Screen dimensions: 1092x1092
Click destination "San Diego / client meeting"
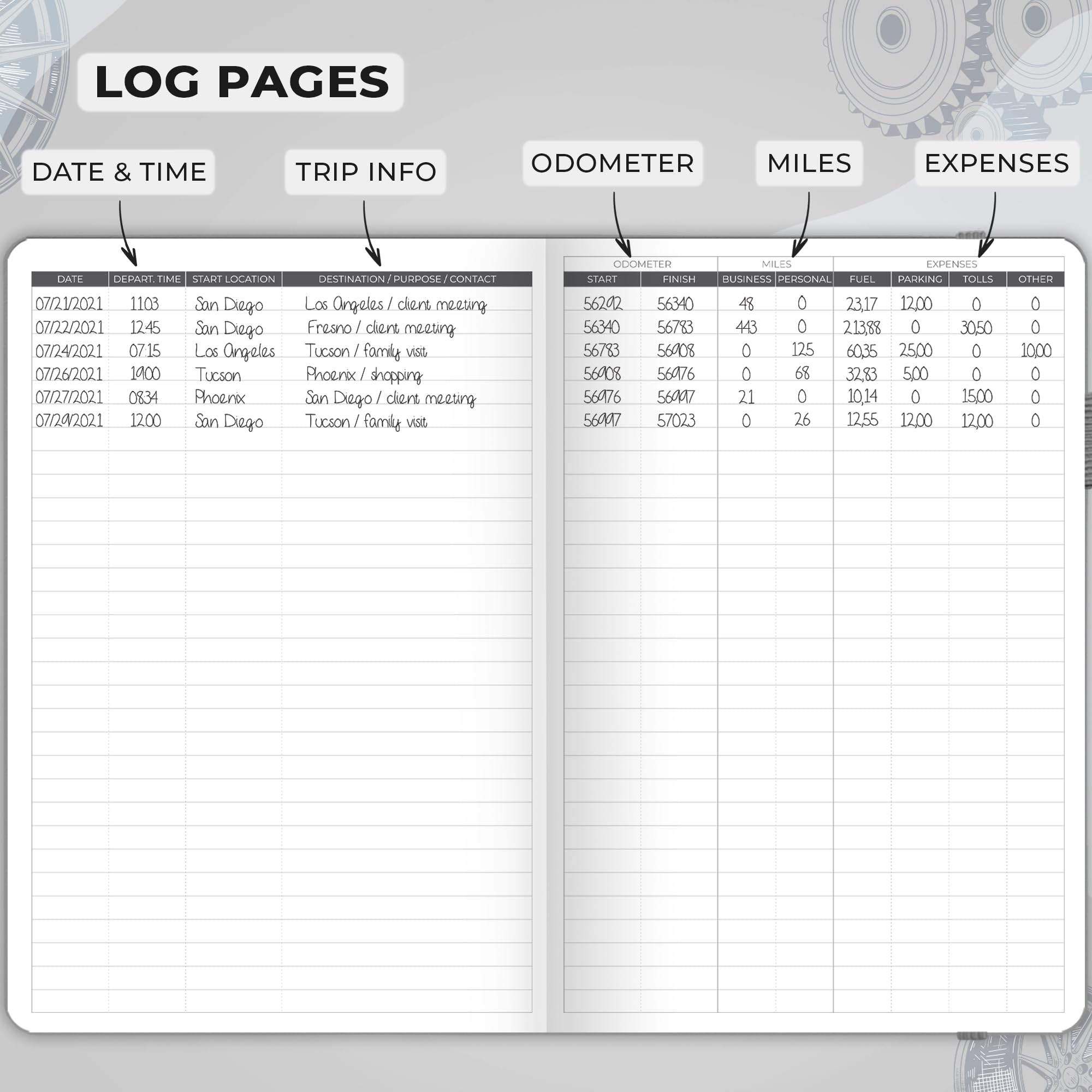[x=390, y=399]
